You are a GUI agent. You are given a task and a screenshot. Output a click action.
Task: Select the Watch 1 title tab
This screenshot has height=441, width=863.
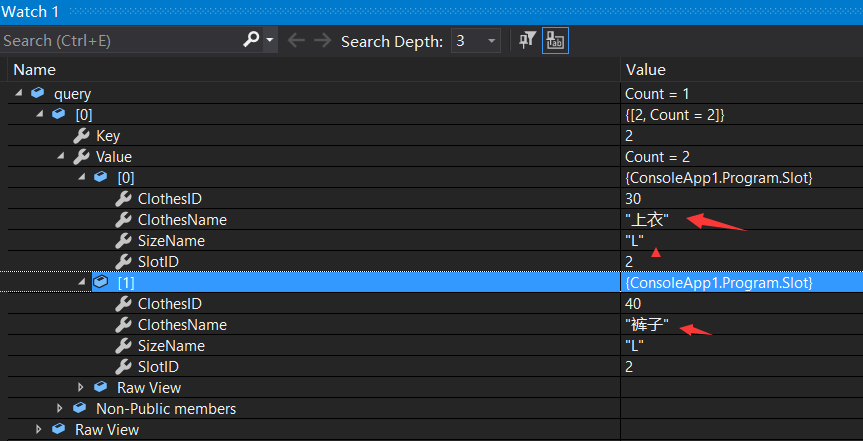pos(32,11)
